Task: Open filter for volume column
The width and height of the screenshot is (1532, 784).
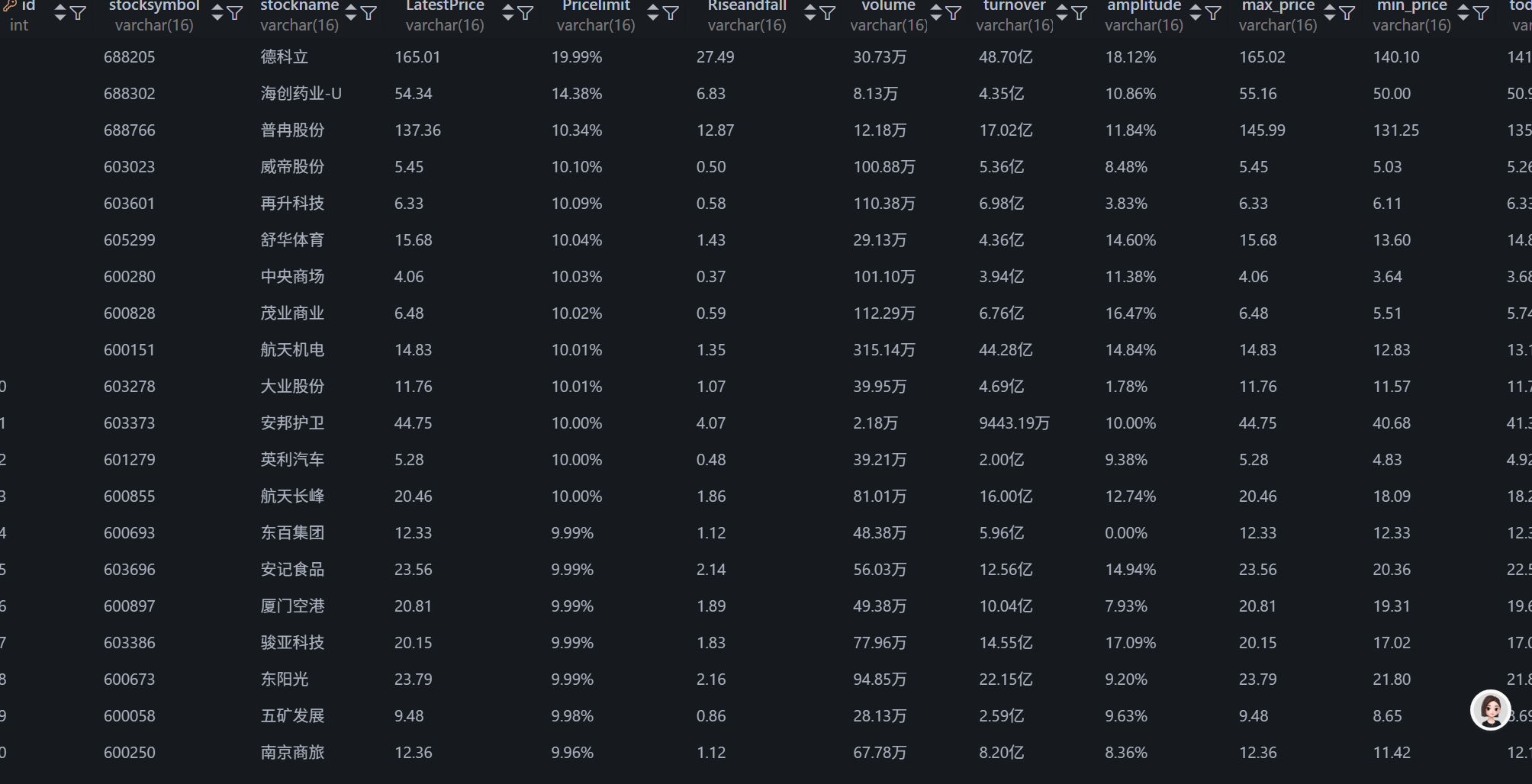Action: pos(954,13)
